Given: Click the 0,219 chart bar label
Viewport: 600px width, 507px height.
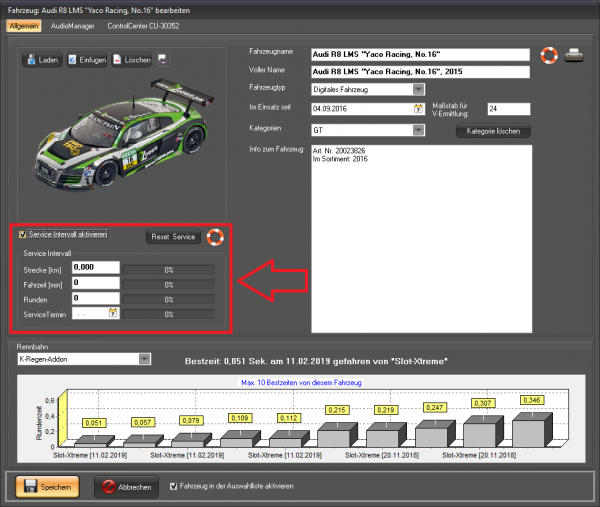Looking at the screenshot, I should [386, 410].
